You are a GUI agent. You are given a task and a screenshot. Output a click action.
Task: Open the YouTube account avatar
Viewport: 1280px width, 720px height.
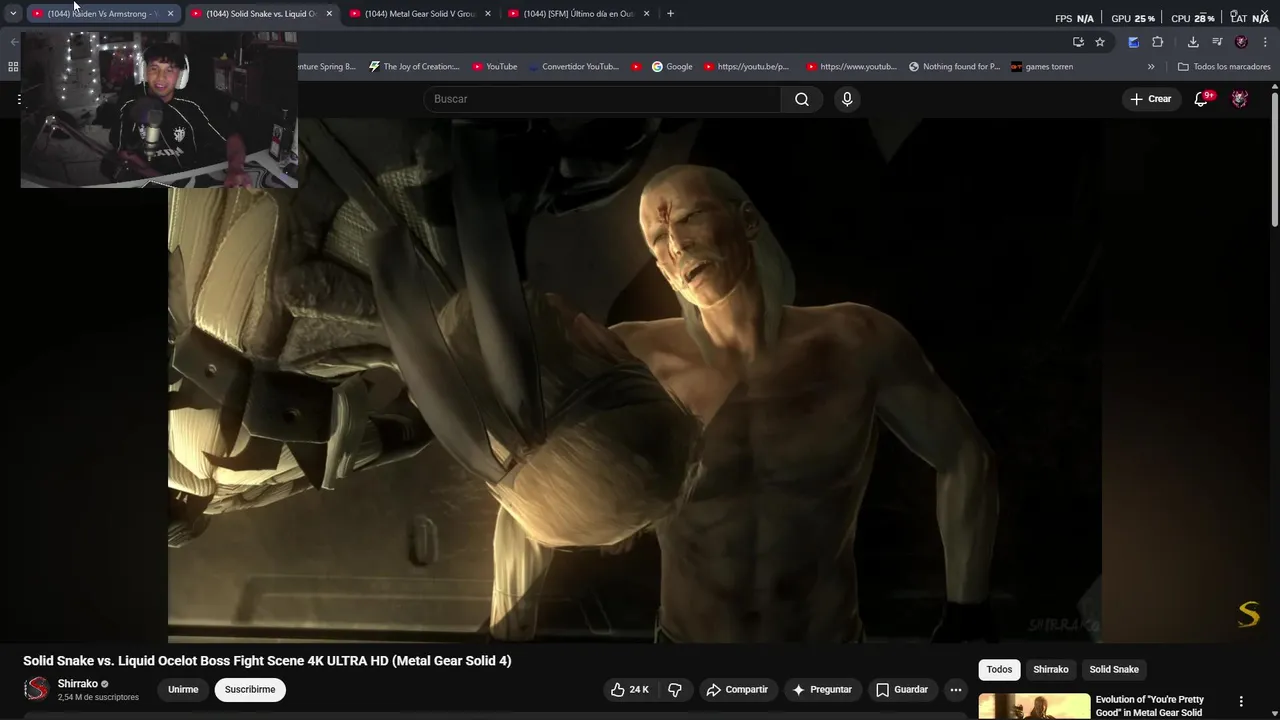pyautogui.click(x=1240, y=99)
